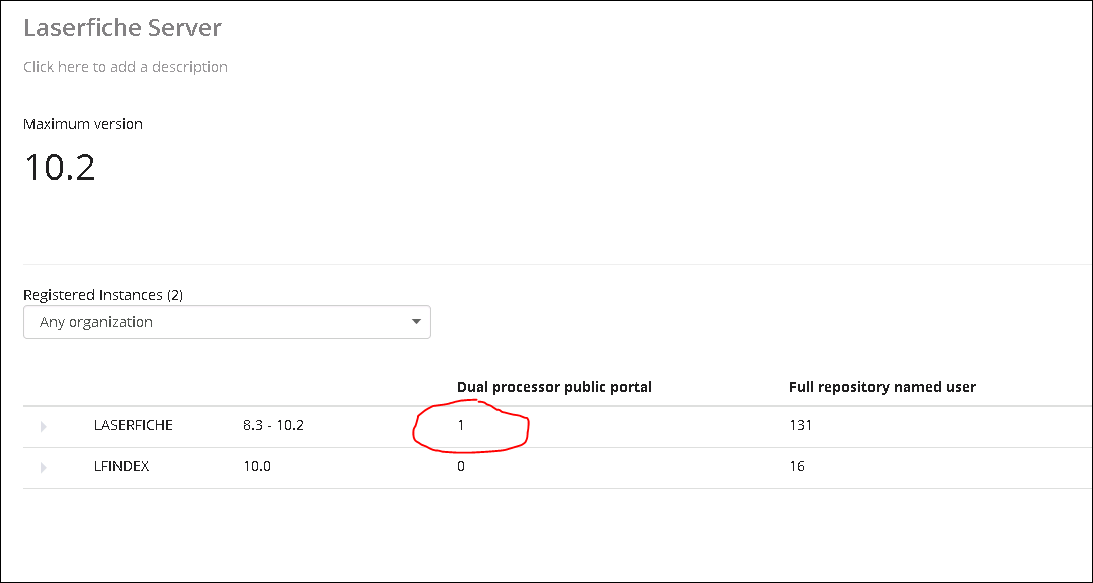This screenshot has height=583, width=1093.
Task: Select the LFINDEX instance name
Action: [x=121, y=466]
